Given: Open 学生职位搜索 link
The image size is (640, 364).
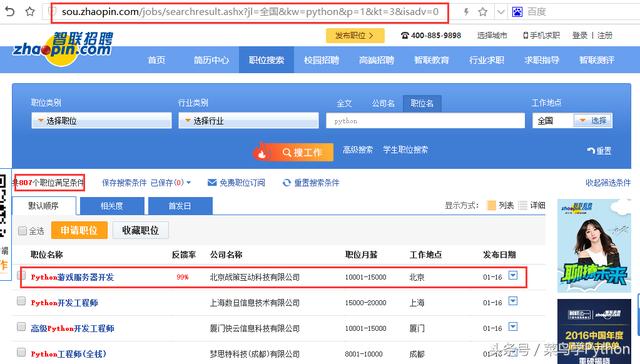Looking at the screenshot, I should [405, 150].
